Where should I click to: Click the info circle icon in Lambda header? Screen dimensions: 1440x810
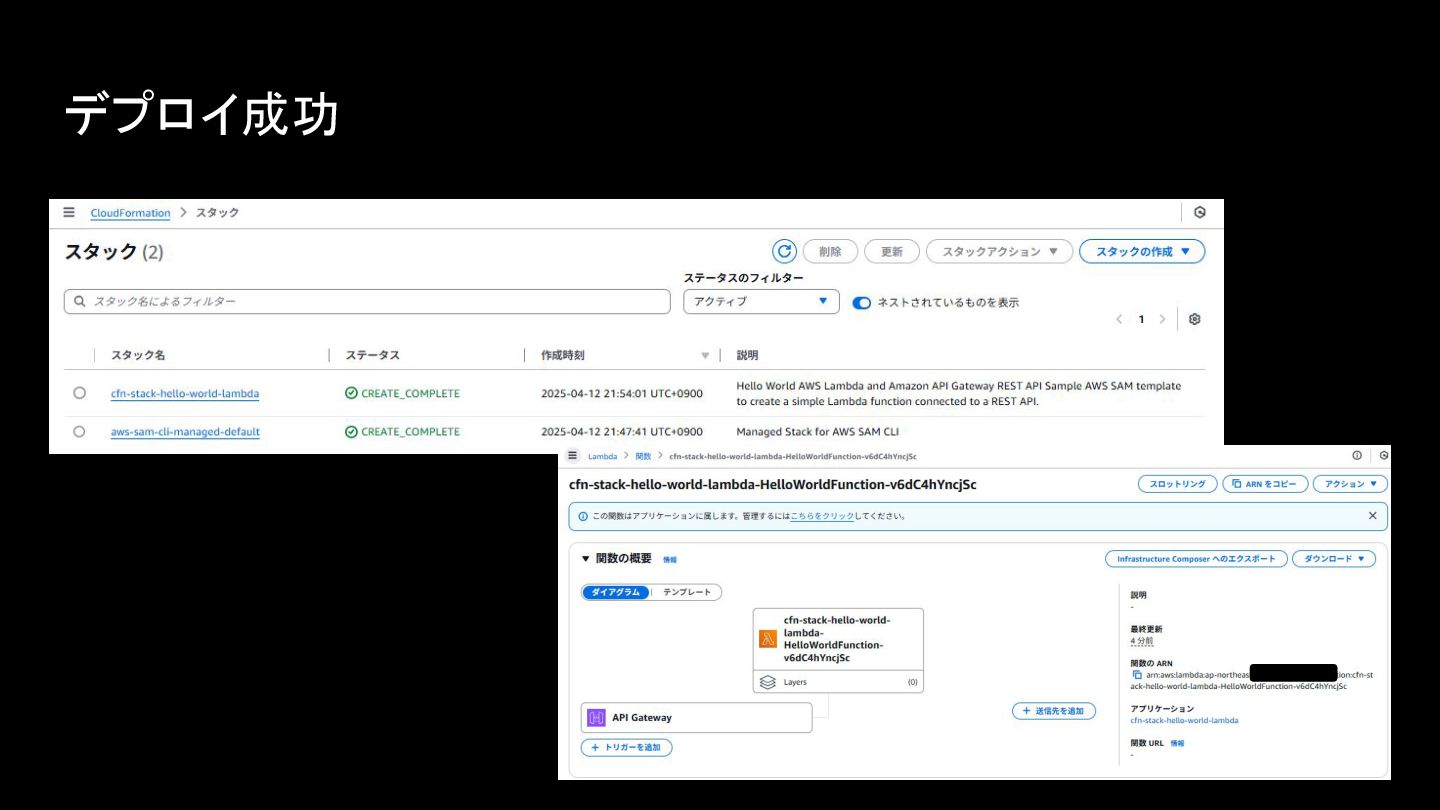click(1357, 455)
